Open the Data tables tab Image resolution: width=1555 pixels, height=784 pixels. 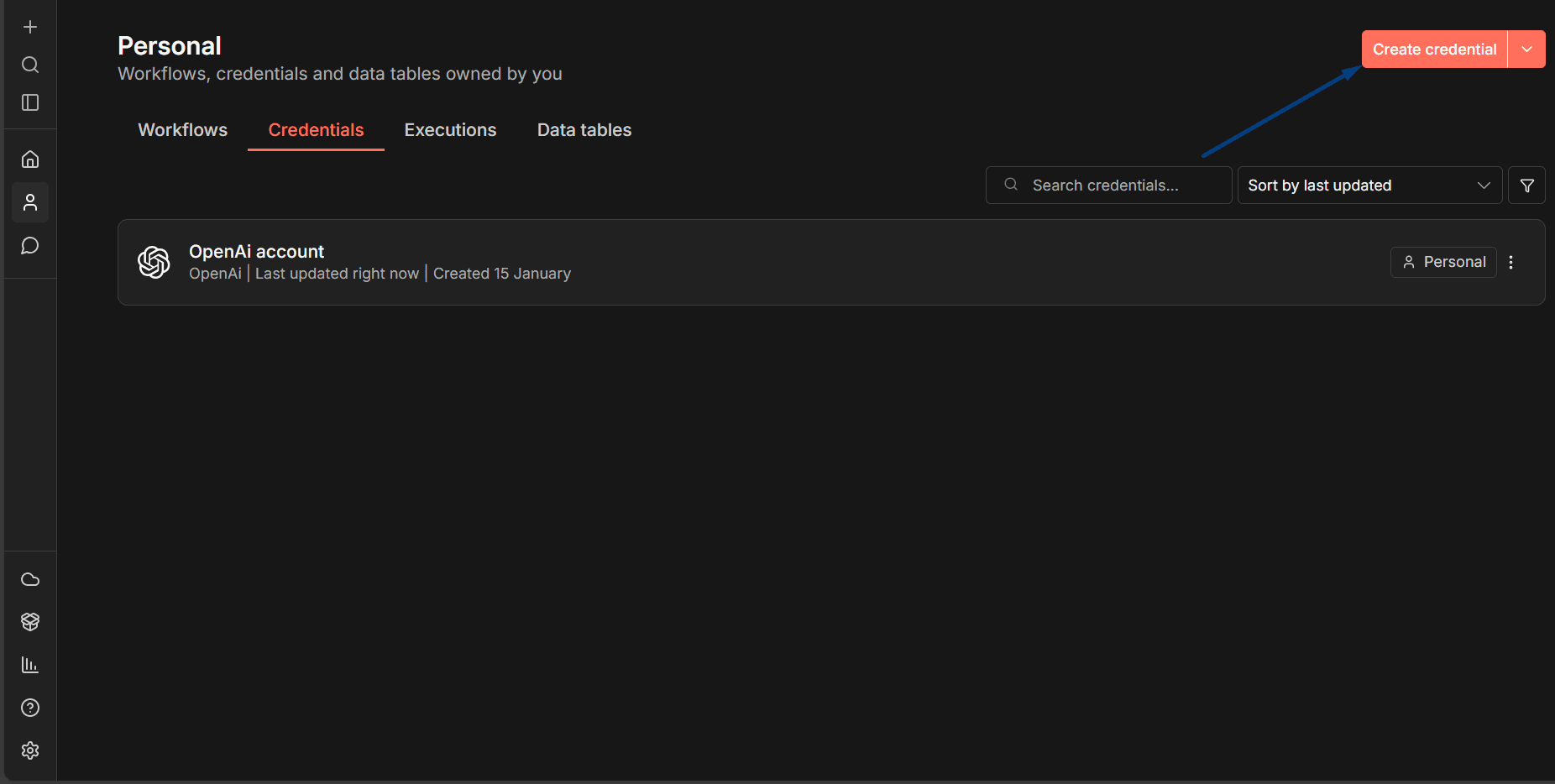click(584, 130)
